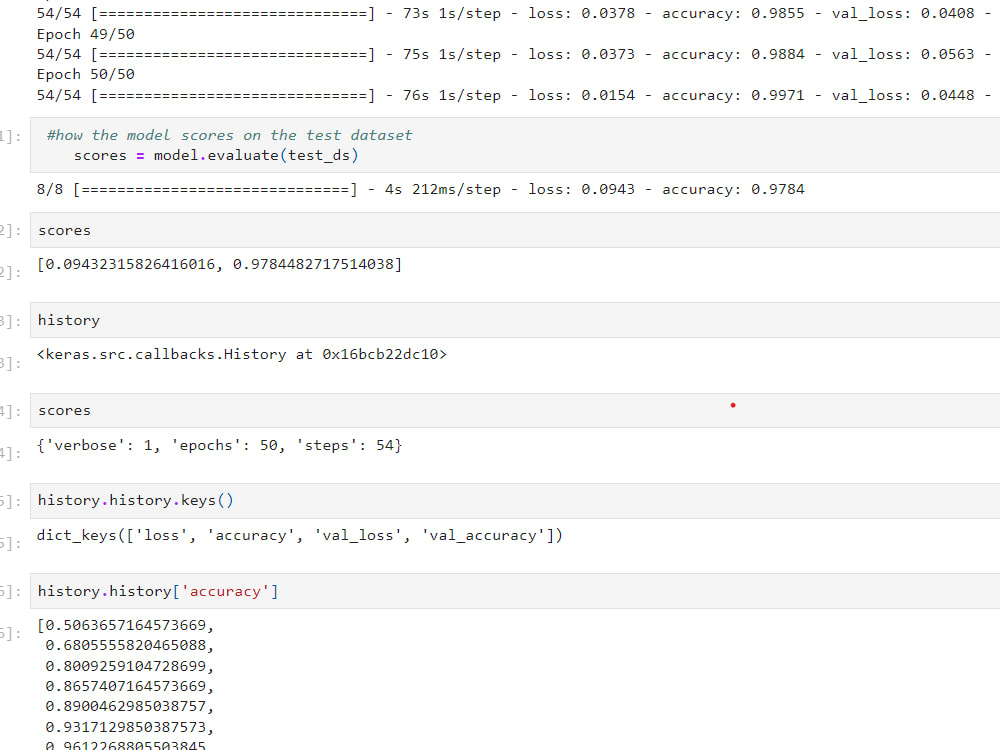
Task: Click the history.history.keys() code cell
Action: coord(515,501)
